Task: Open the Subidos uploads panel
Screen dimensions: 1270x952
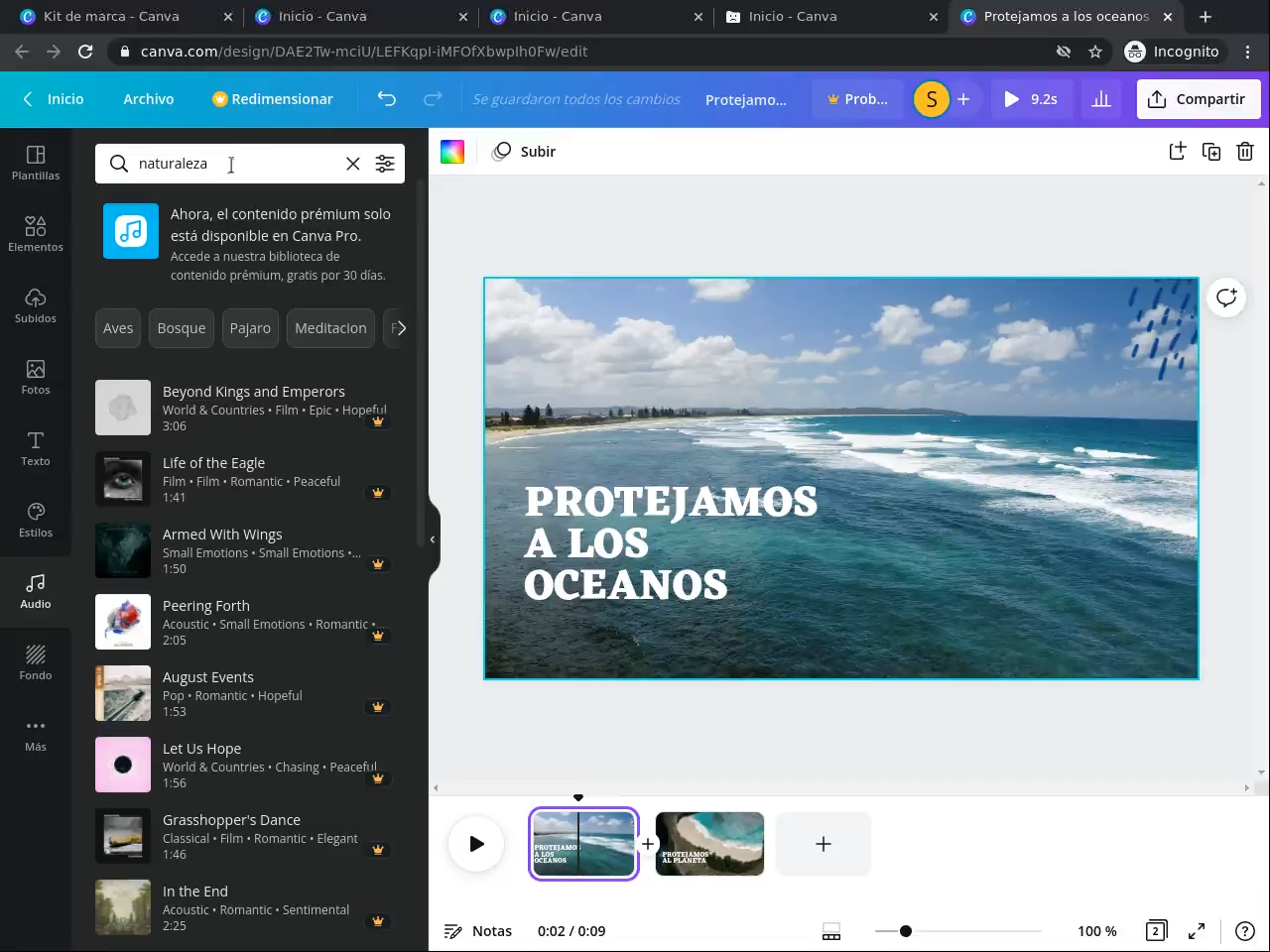Action: (36, 305)
